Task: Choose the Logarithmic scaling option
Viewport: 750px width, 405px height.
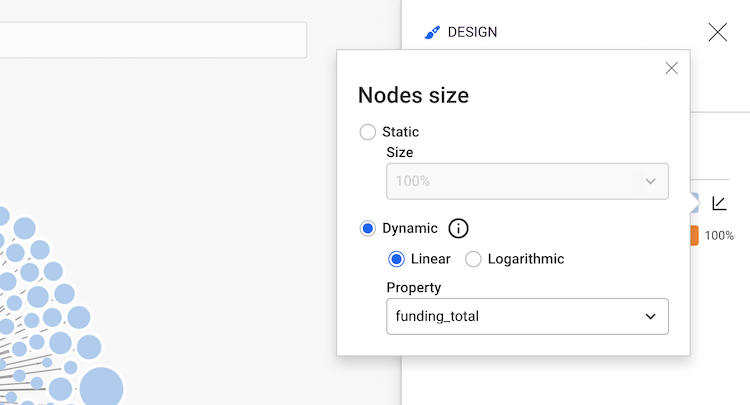Action: pos(474,259)
